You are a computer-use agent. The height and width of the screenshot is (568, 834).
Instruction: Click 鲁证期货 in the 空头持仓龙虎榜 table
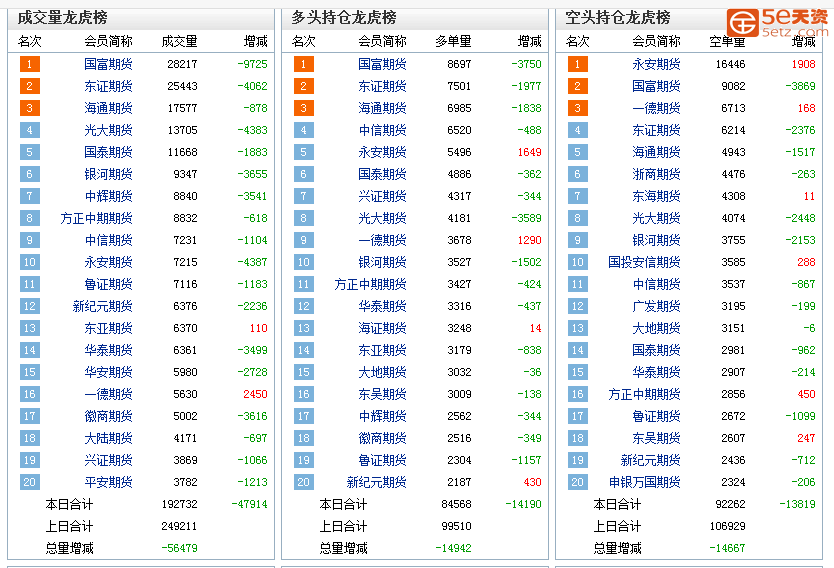coord(656,416)
